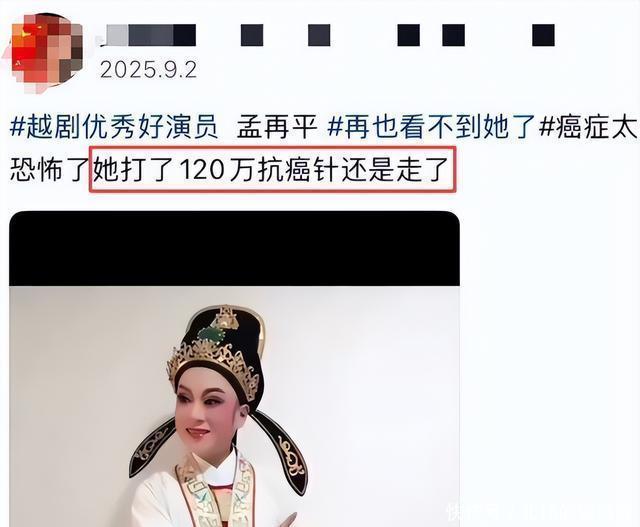The image size is (640, 527).
Task: Click the 恐怖了 text on second line
Action: click(49, 169)
